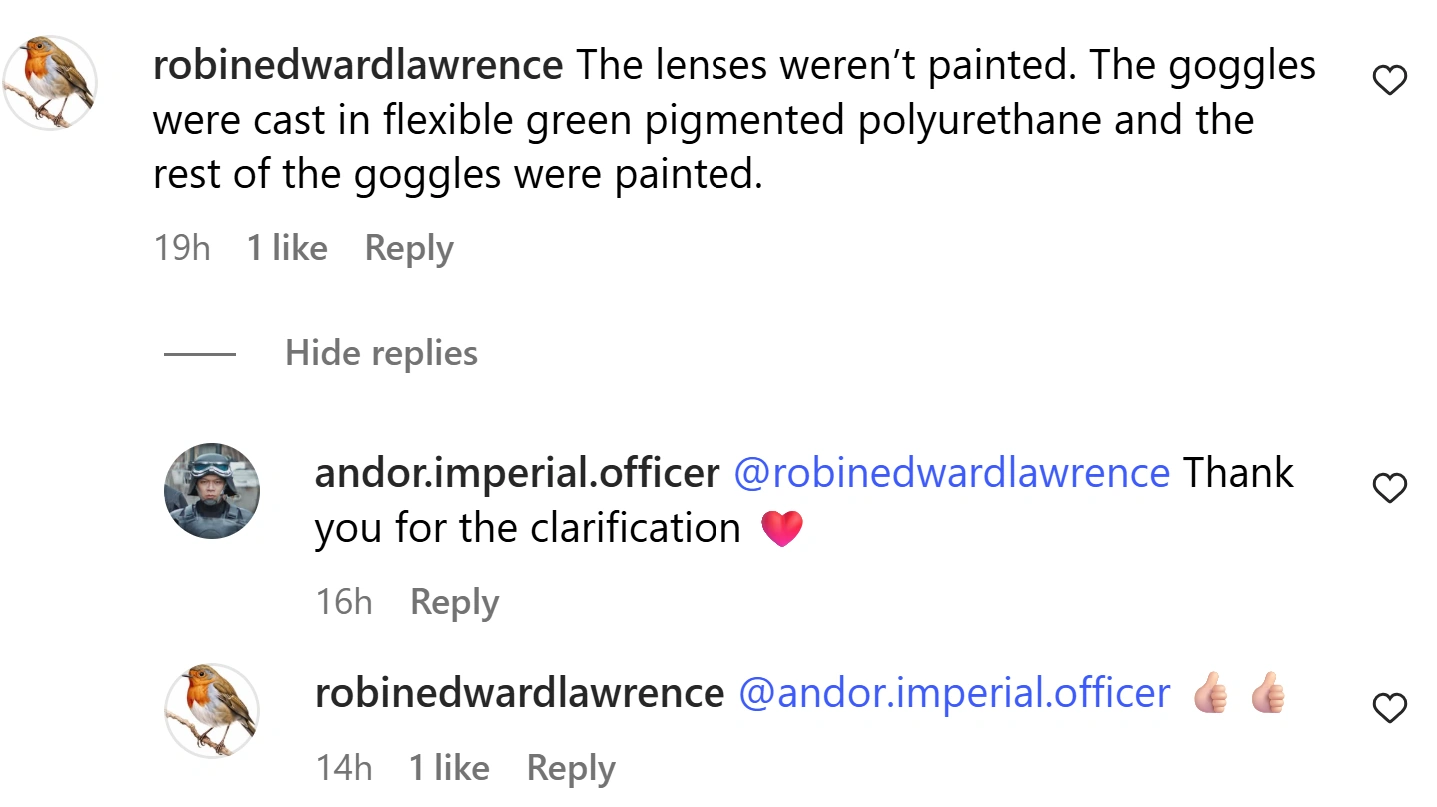The height and width of the screenshot is (807, 1437).
Task: Collapse thread with Hide replies
Action: [381, 353]
